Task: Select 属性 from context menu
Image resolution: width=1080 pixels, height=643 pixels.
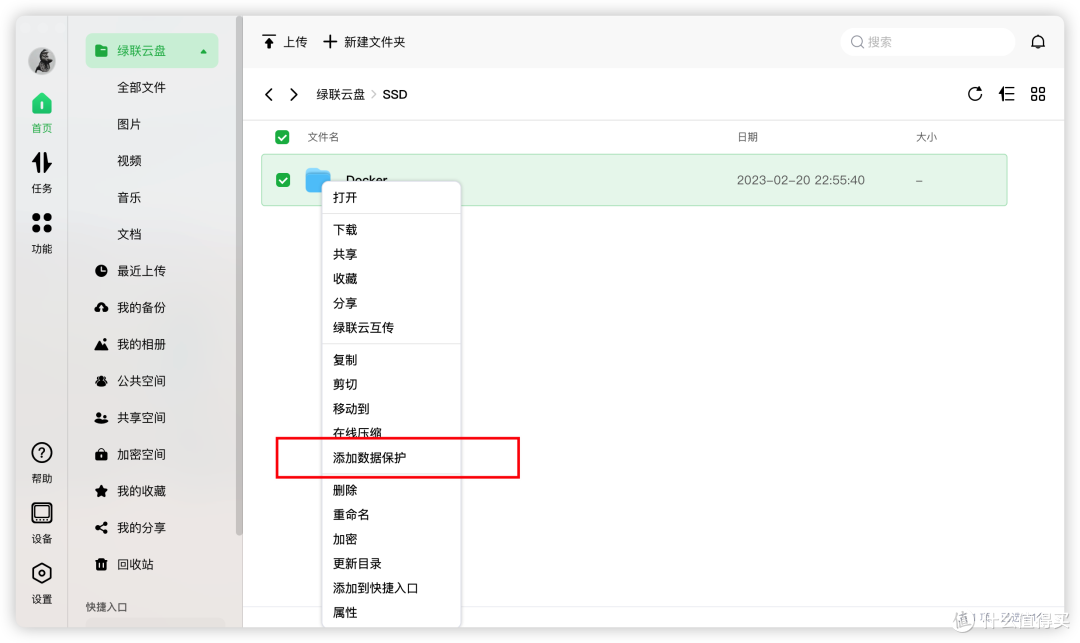Action: point(391,612)
